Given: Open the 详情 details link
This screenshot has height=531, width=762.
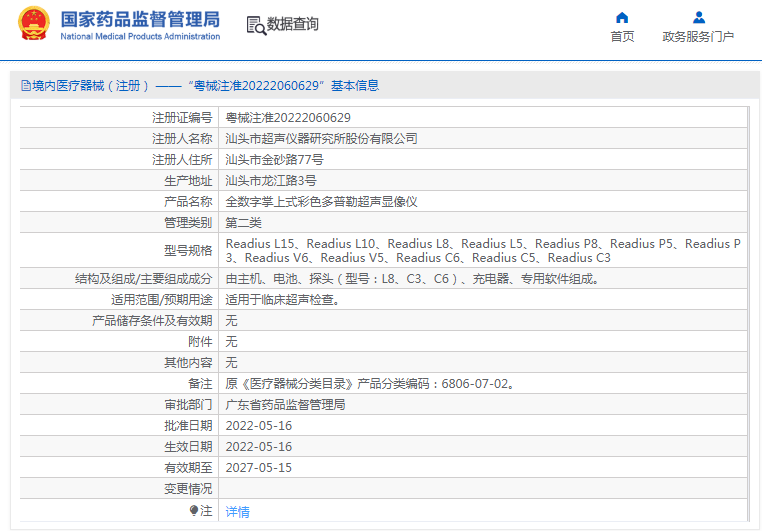Looking at the screenshot, I should (238, 512).
